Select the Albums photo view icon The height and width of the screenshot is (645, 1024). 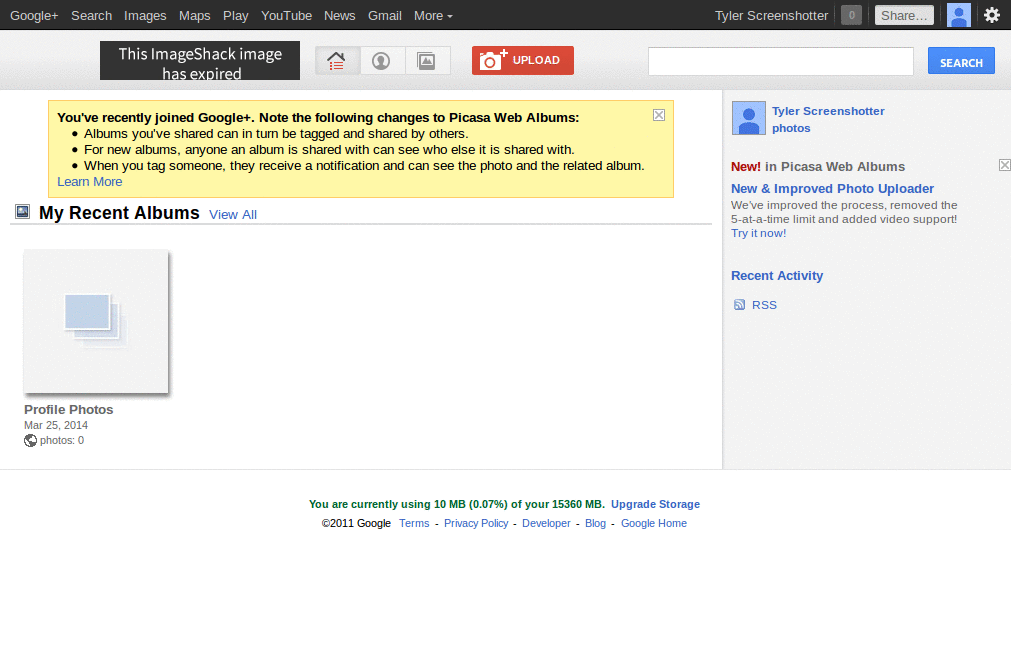tap(427, 61)
